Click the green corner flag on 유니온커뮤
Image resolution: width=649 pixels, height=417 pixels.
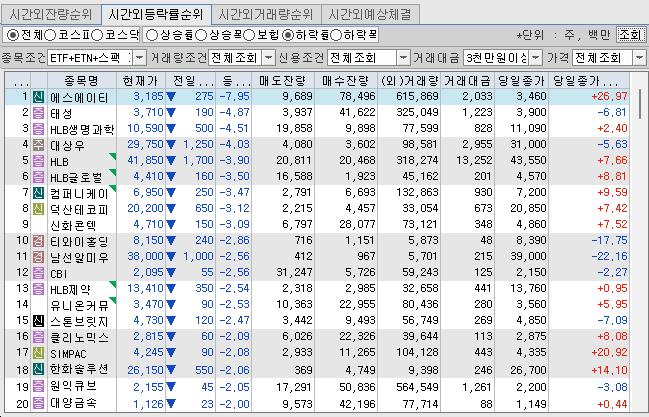pyautogui.click(x=113, y=300)
